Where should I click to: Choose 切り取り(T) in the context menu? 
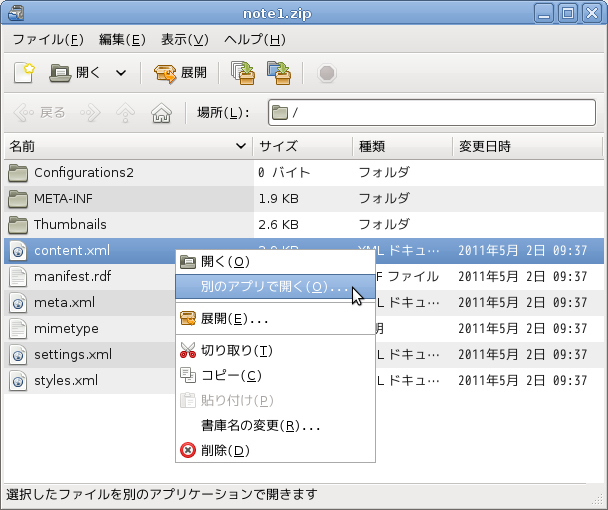(275, 351)
